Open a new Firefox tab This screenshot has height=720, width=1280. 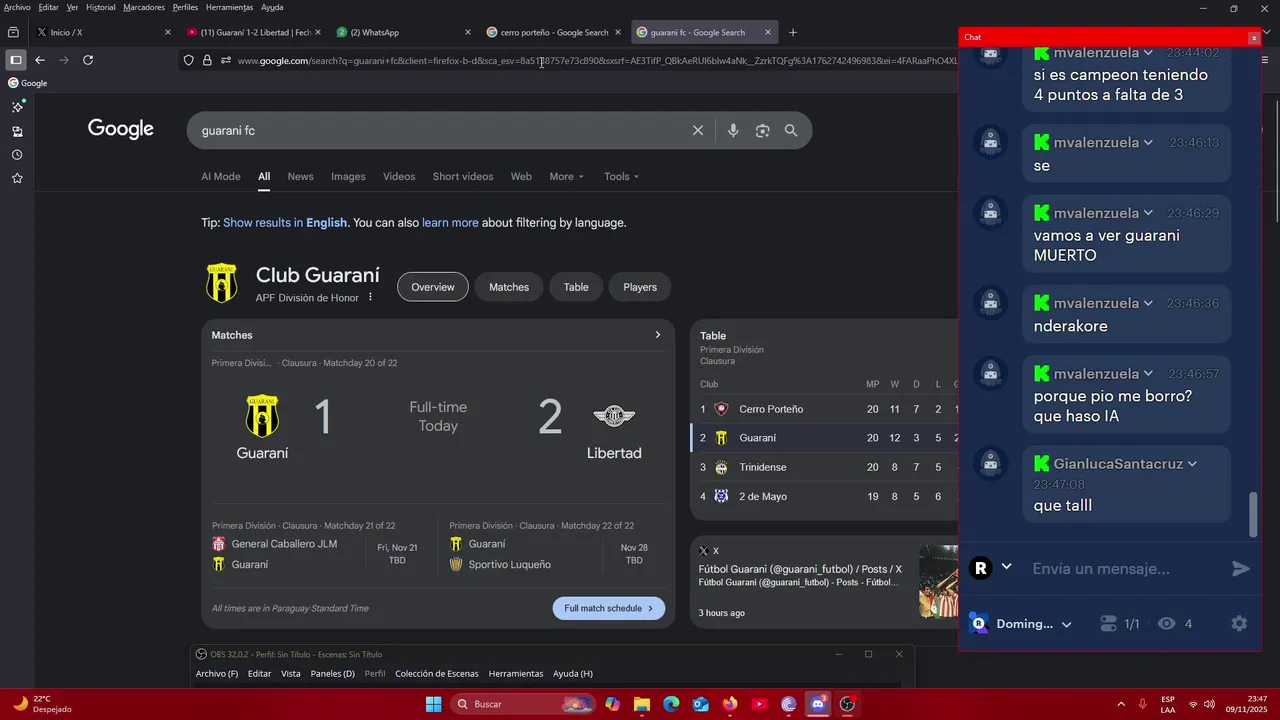click(x=793, y=32)
